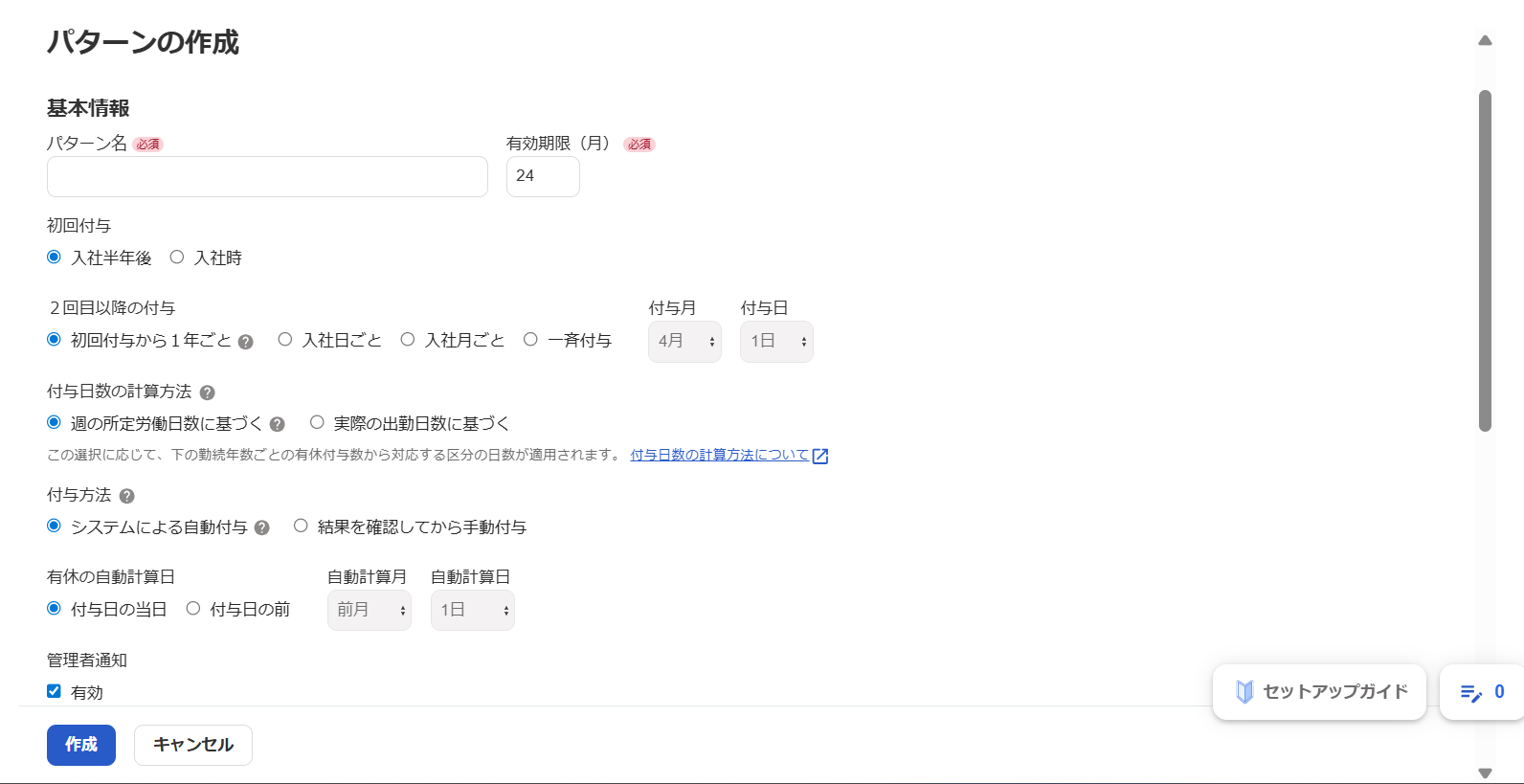Viewport: 1524px width, 784px height.
Task: Click help icon beside 週の所定労働日数に基づく
Action: tap(278, 424)
